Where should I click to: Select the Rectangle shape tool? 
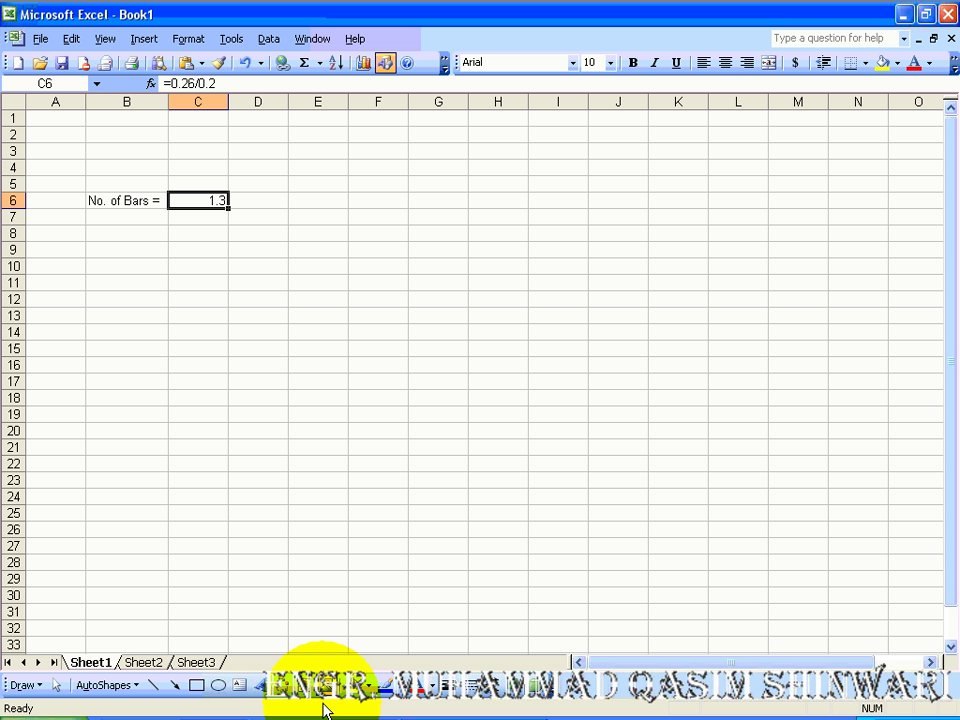(x=197, y=685)
